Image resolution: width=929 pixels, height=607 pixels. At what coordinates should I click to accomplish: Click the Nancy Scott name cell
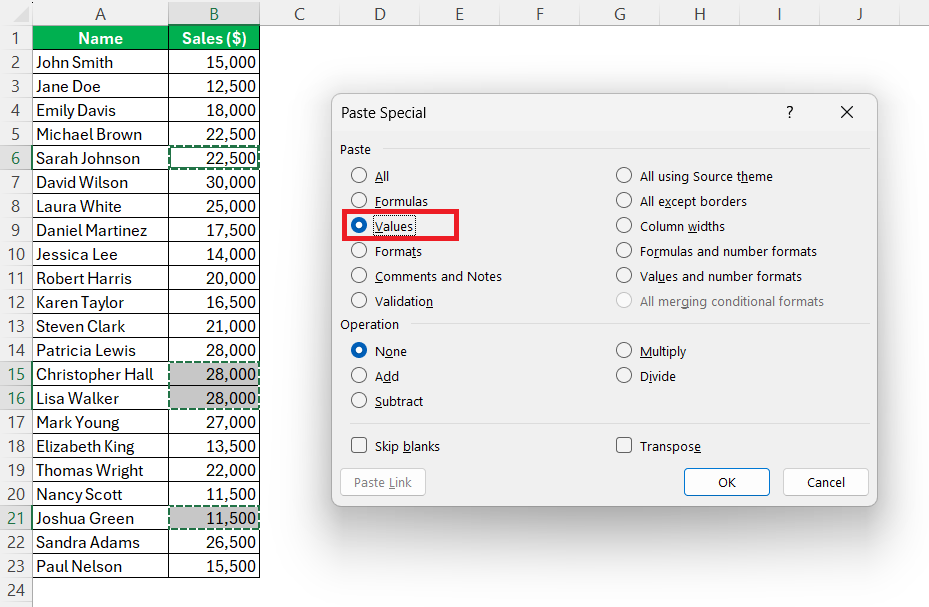click(100, 494)
